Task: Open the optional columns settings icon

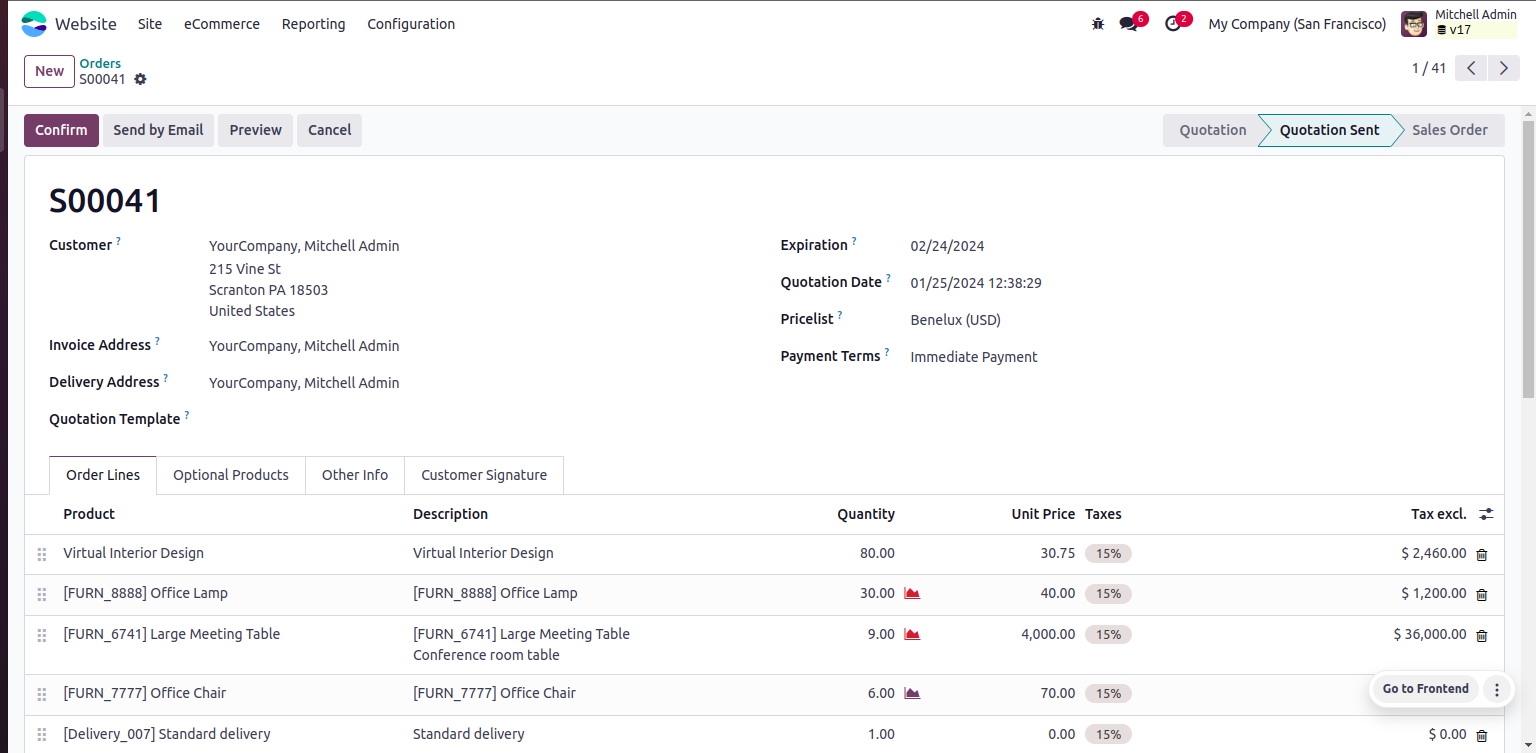Action: 1487,514
